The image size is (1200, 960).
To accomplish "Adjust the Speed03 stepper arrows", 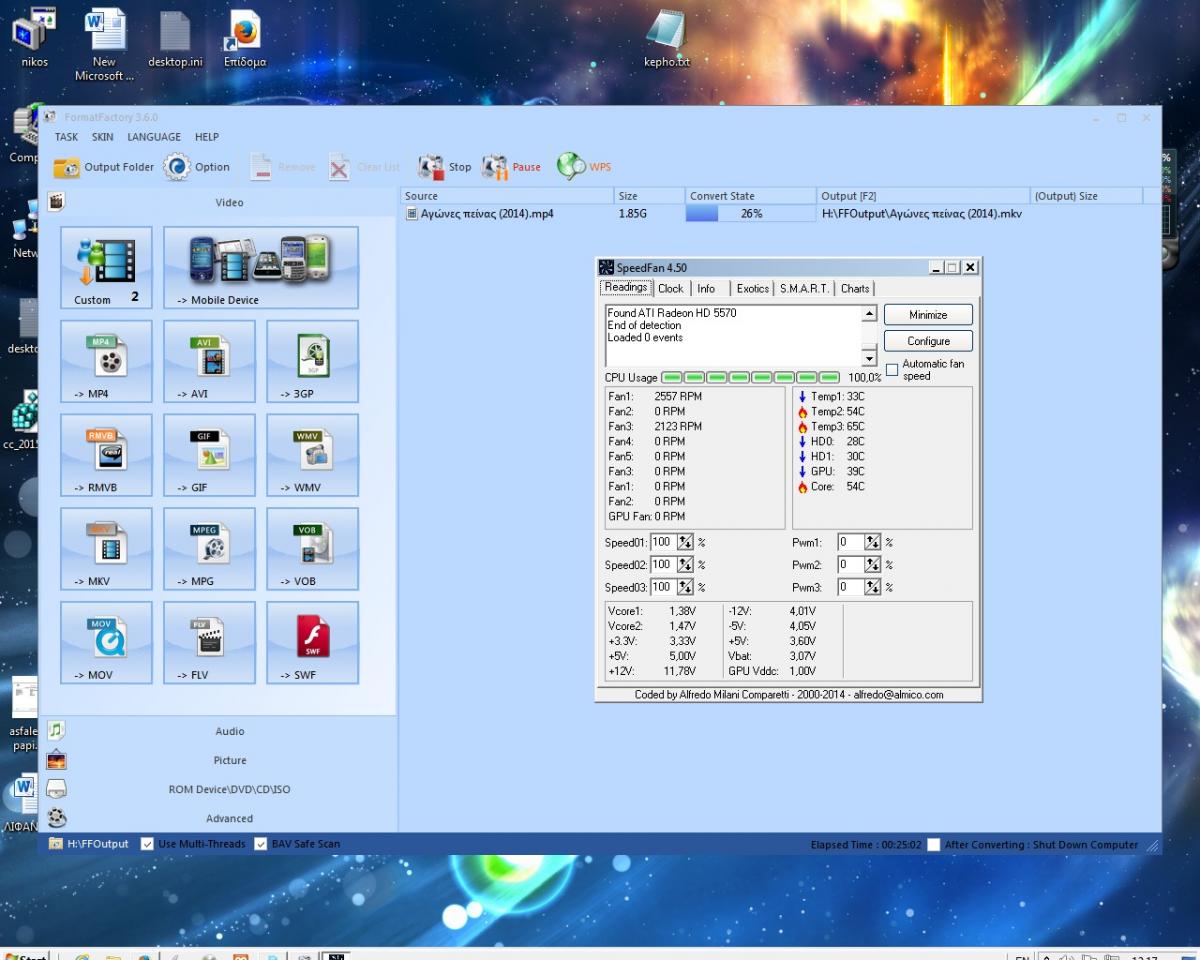I will [x=685, y=587].
